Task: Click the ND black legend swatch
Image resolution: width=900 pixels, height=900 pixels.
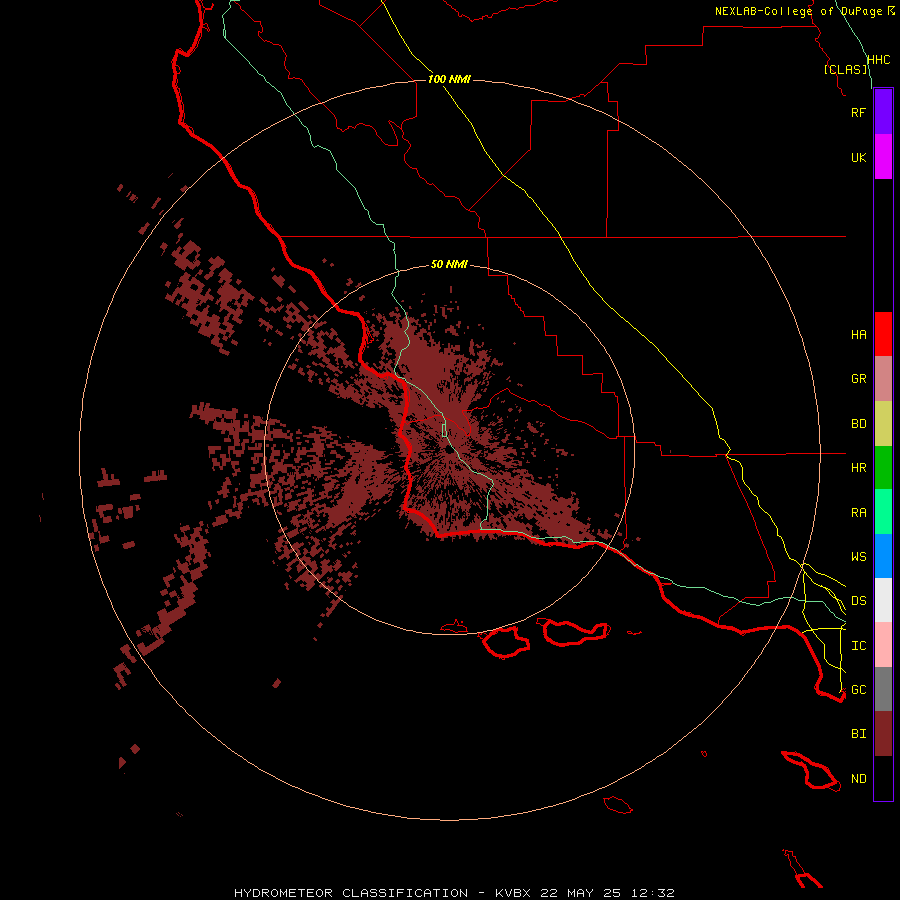Action: coord(883,778)
